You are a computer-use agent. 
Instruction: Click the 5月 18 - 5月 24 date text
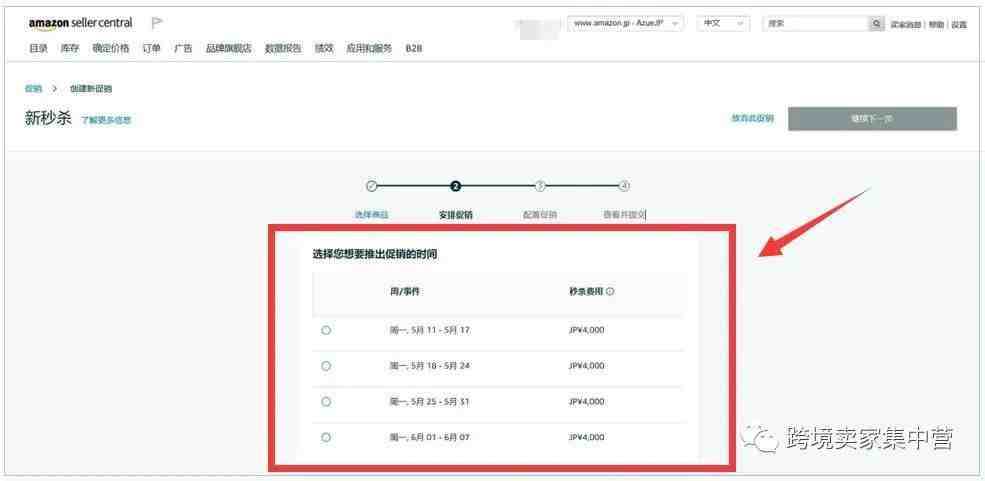(430, 365)
